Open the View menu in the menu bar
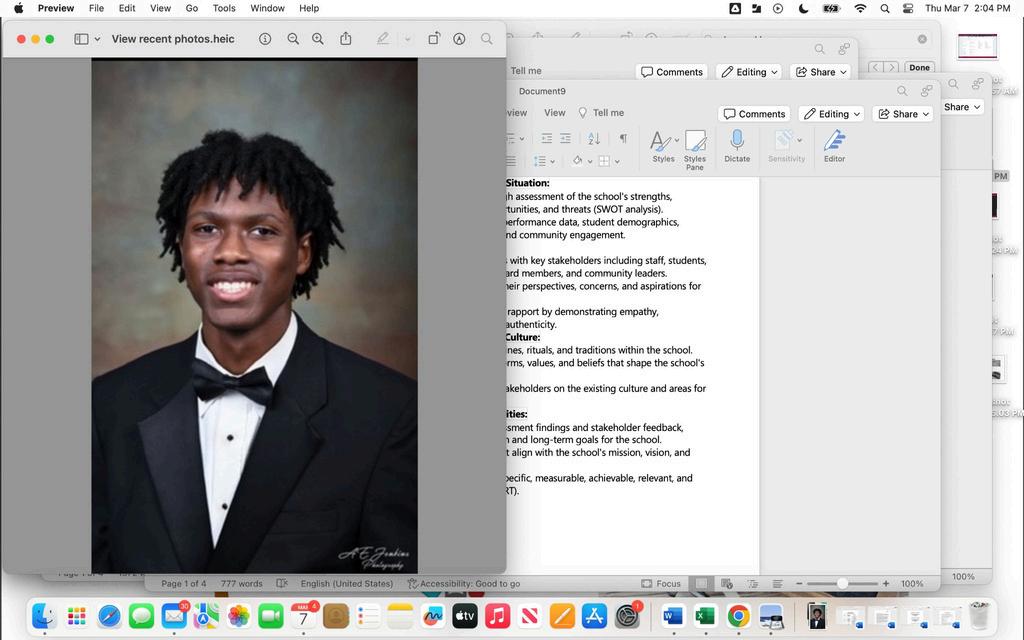This screenshot has width=1024, height=640. tap(160, 8)
